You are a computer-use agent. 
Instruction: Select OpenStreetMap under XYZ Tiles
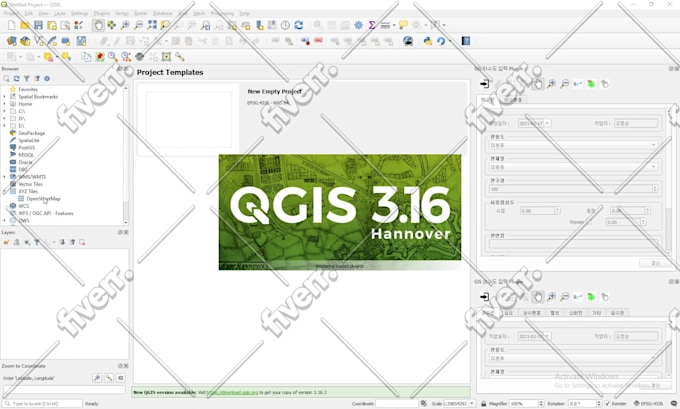[43, 199]
